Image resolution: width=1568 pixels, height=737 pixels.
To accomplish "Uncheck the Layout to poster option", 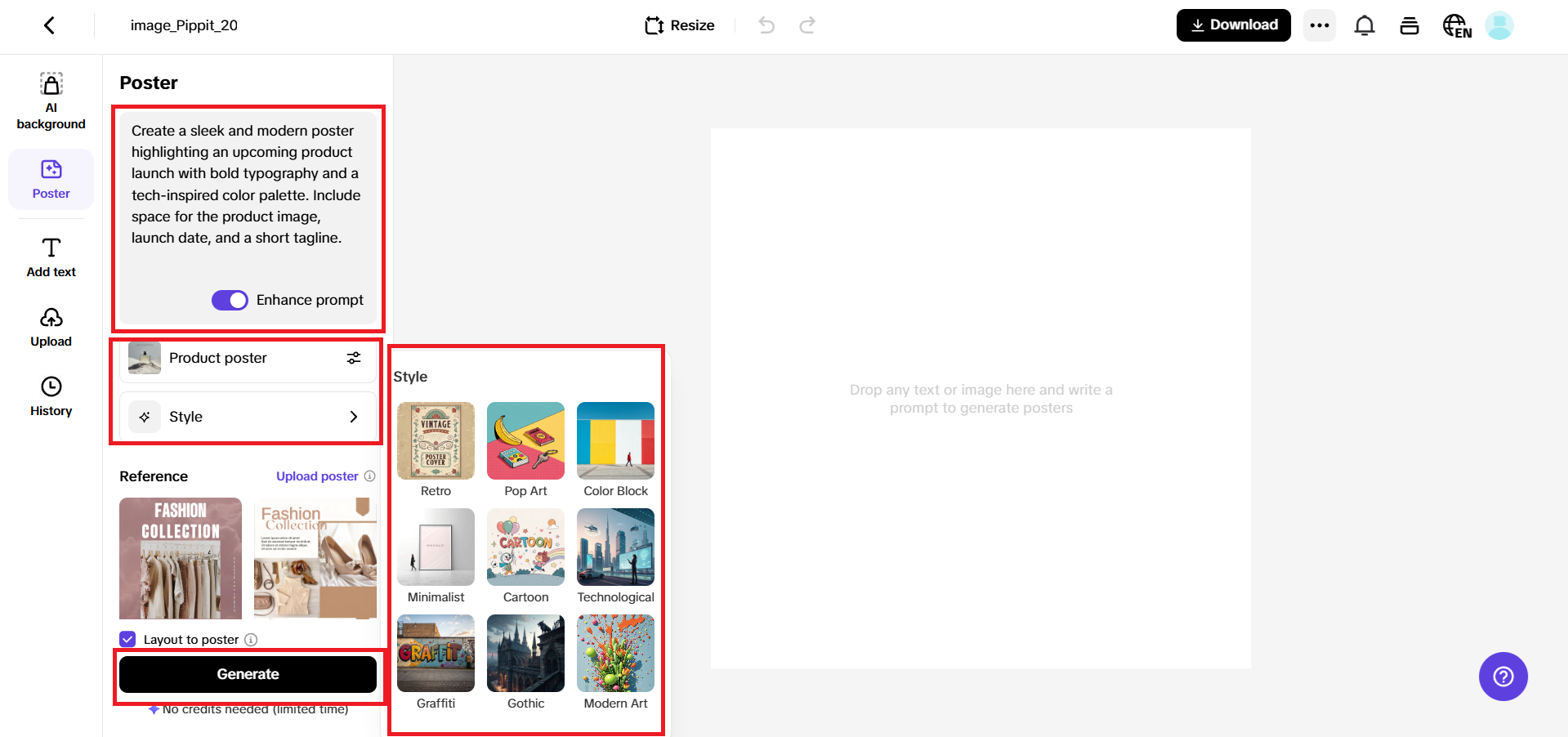I will coord(127,639).
